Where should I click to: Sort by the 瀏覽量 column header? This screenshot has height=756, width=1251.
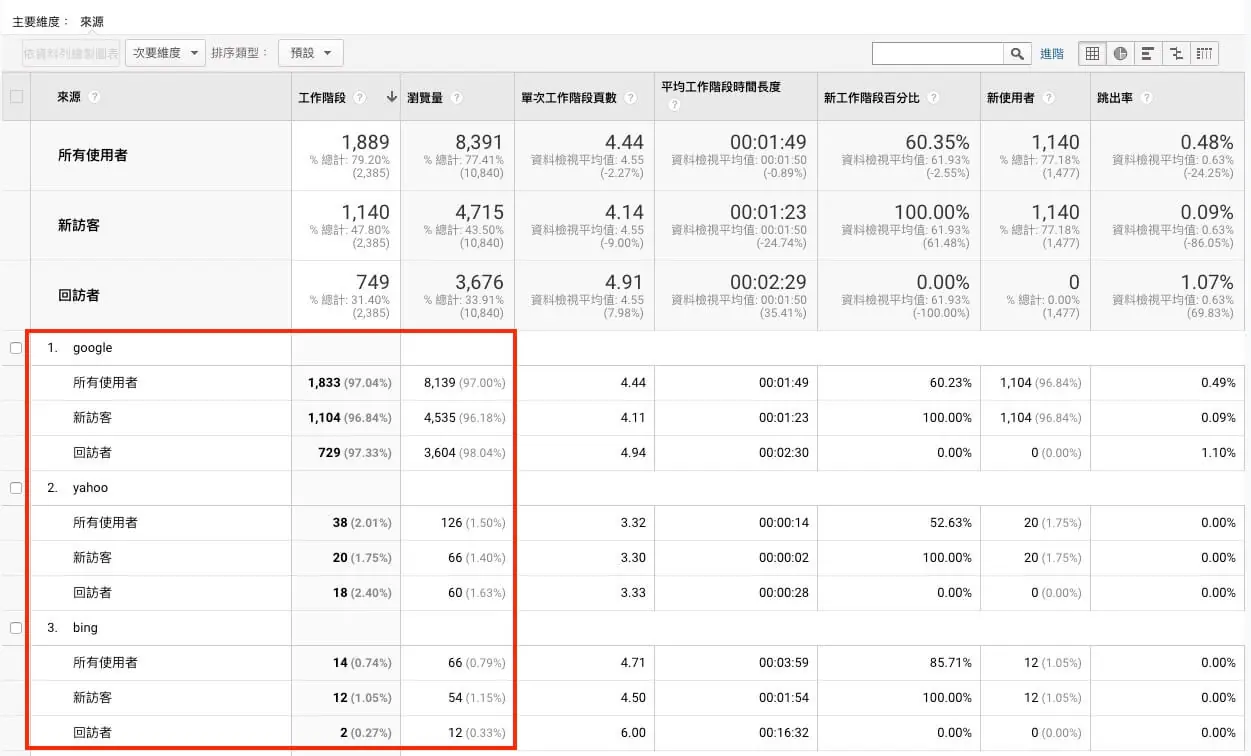(425, 98)
